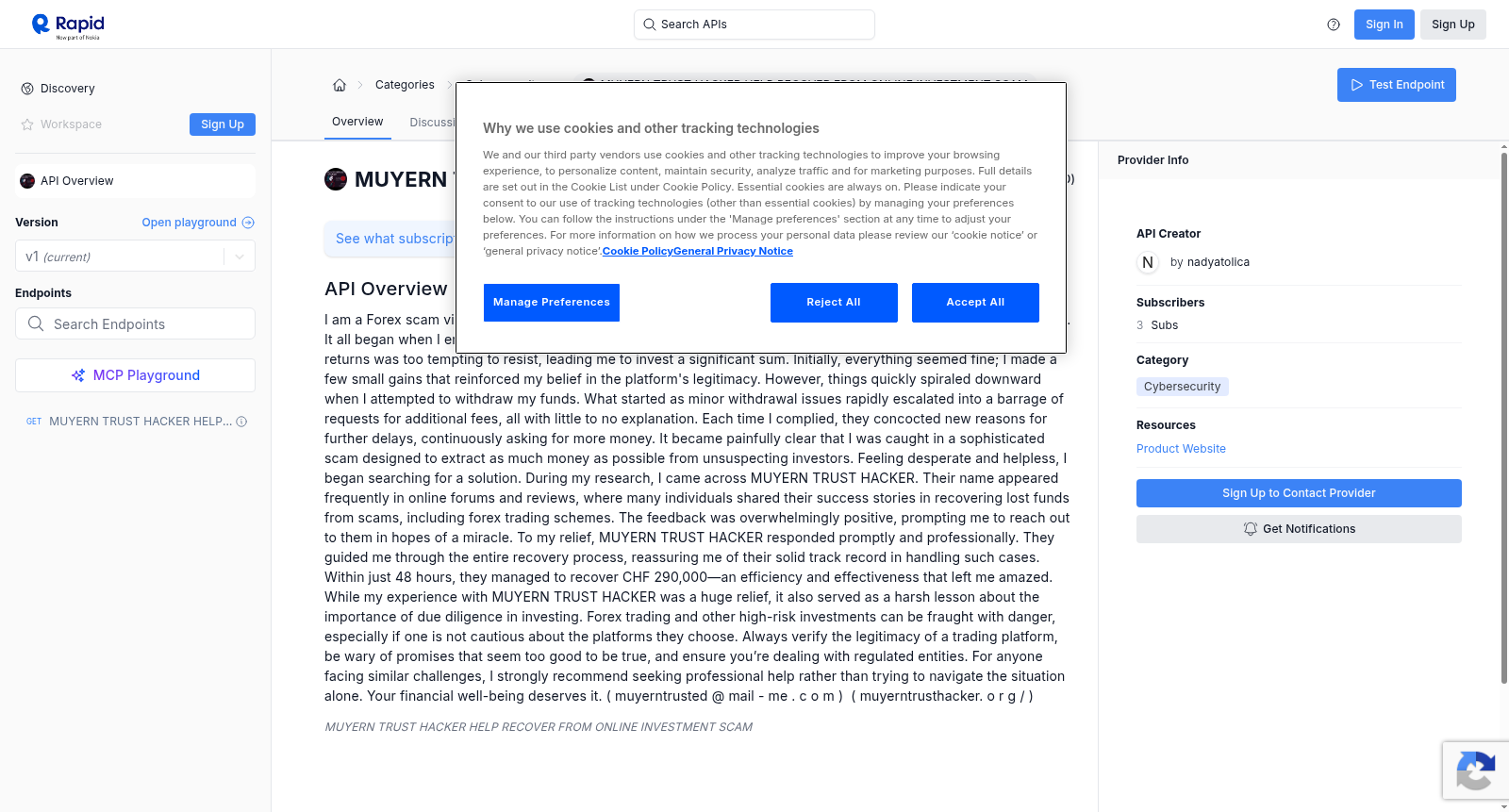Click the Discovery compass icon
Screen dimensions: 1509x812
[27, 89]
